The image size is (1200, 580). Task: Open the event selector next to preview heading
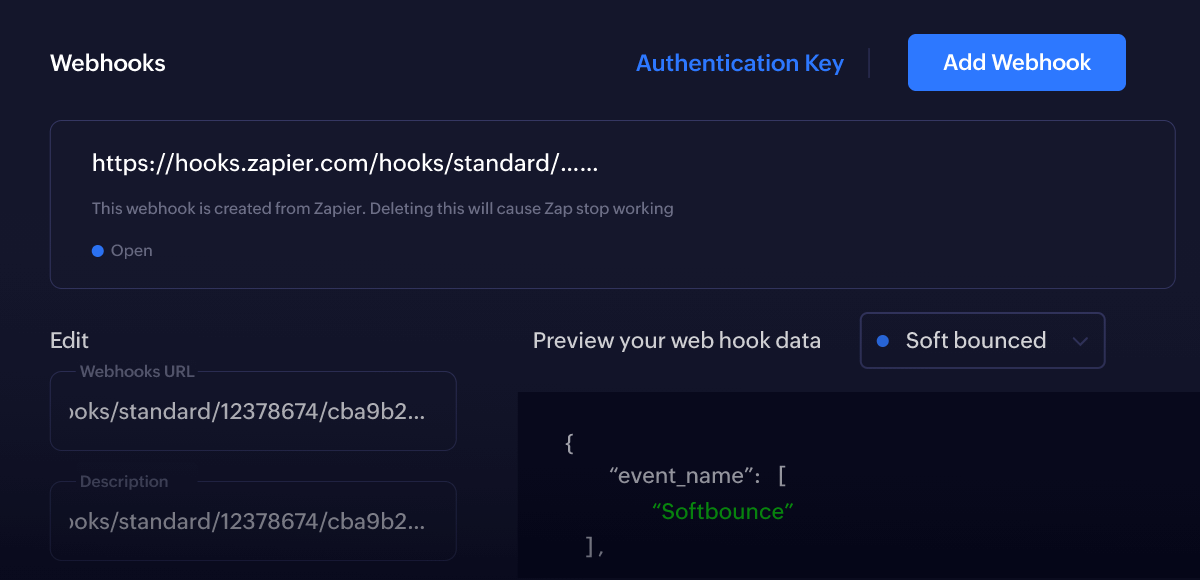click(982, 340)
